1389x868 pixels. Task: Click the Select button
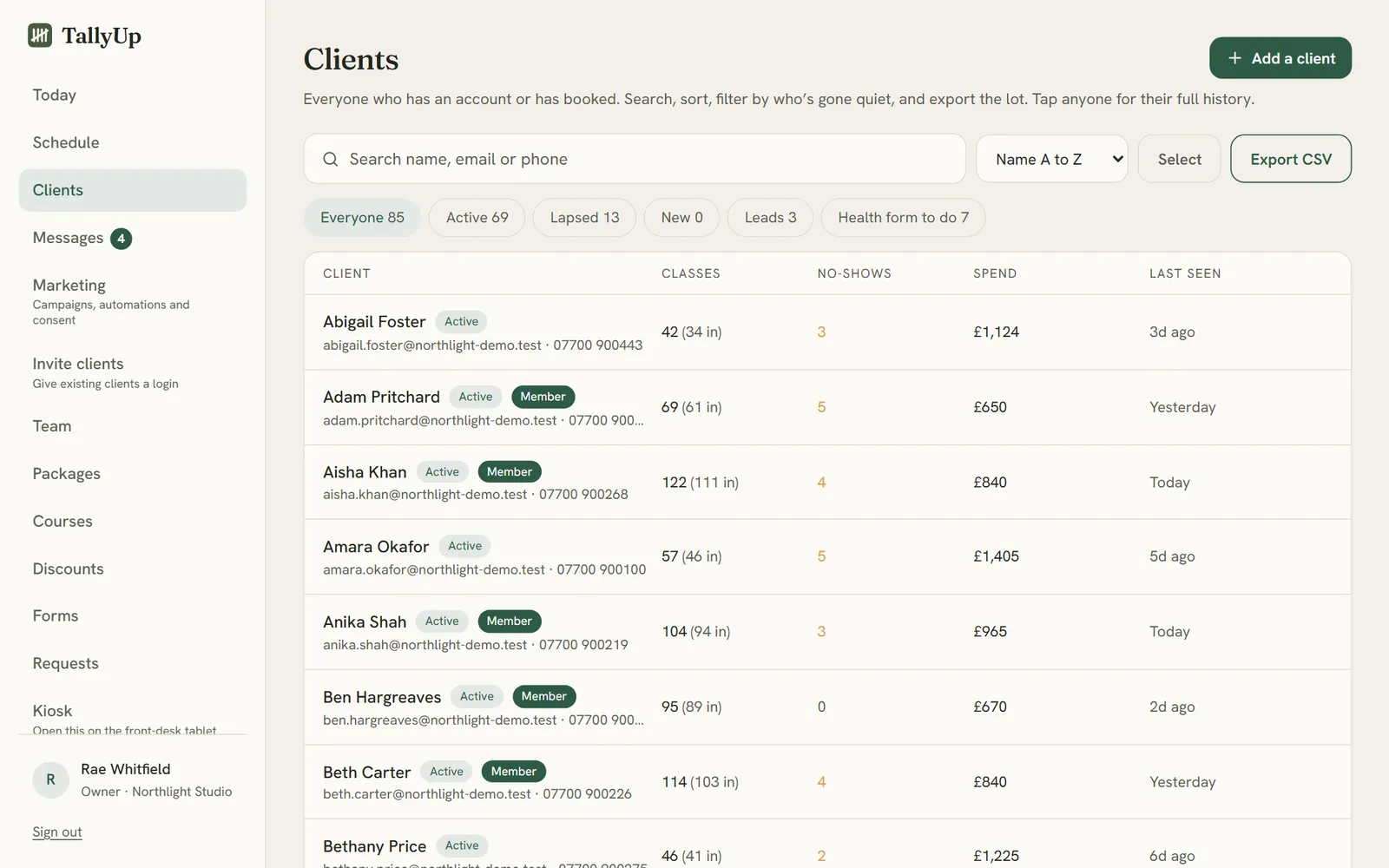pos(1179,159)
